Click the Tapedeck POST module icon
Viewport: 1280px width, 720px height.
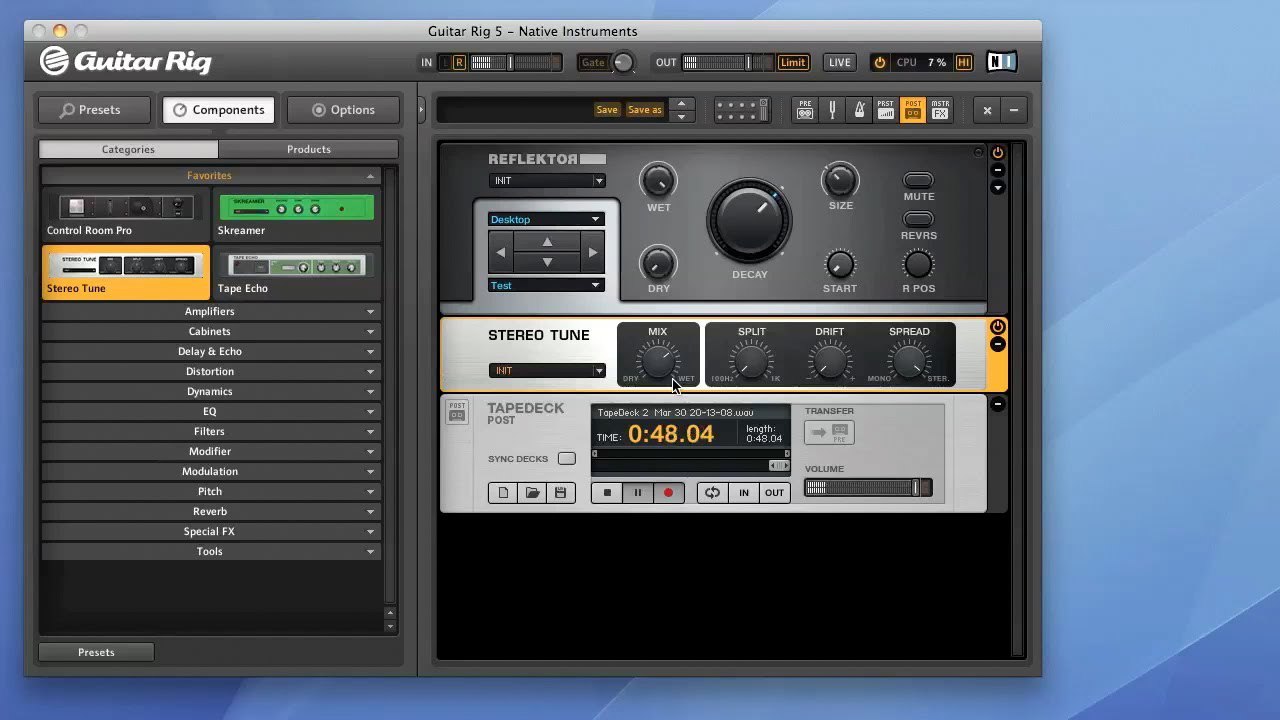click(457, 411)
